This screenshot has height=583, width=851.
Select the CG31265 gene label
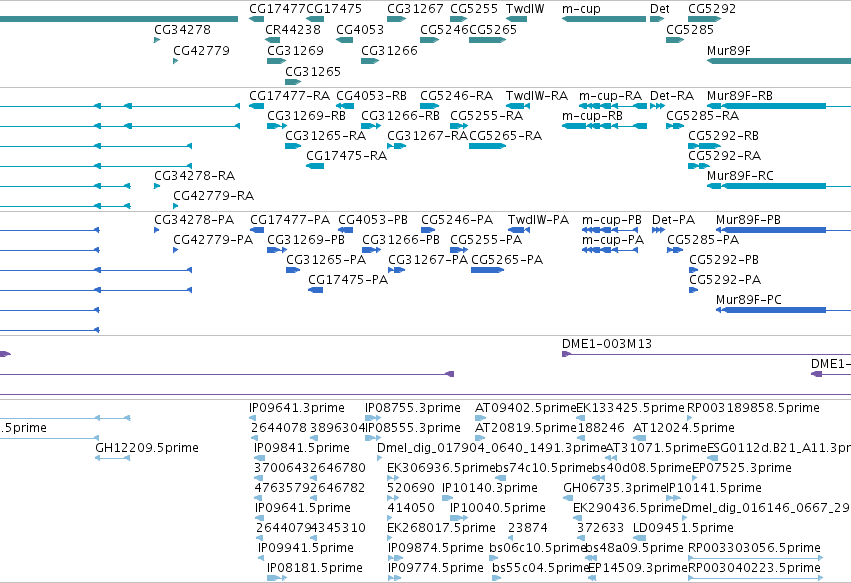point(313,72)
